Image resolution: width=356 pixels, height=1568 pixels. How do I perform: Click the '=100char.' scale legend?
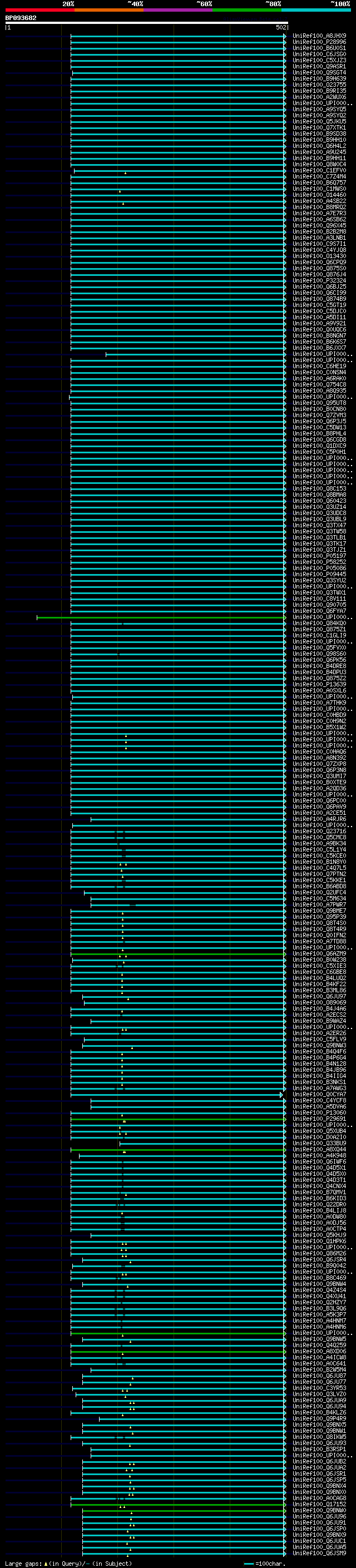point(271,1564)
